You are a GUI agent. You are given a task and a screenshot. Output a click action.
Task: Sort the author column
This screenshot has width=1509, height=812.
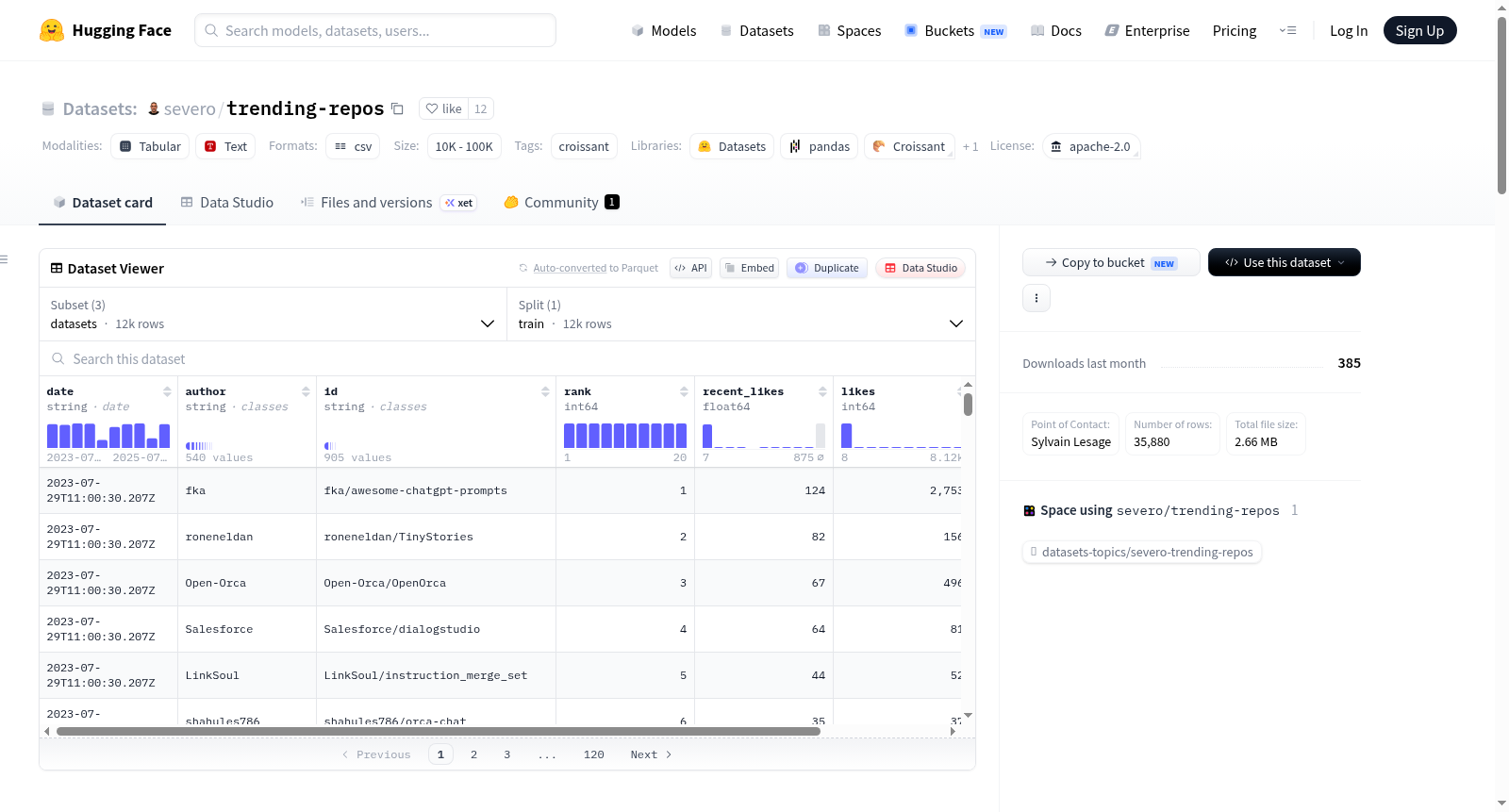click(306, 391)
